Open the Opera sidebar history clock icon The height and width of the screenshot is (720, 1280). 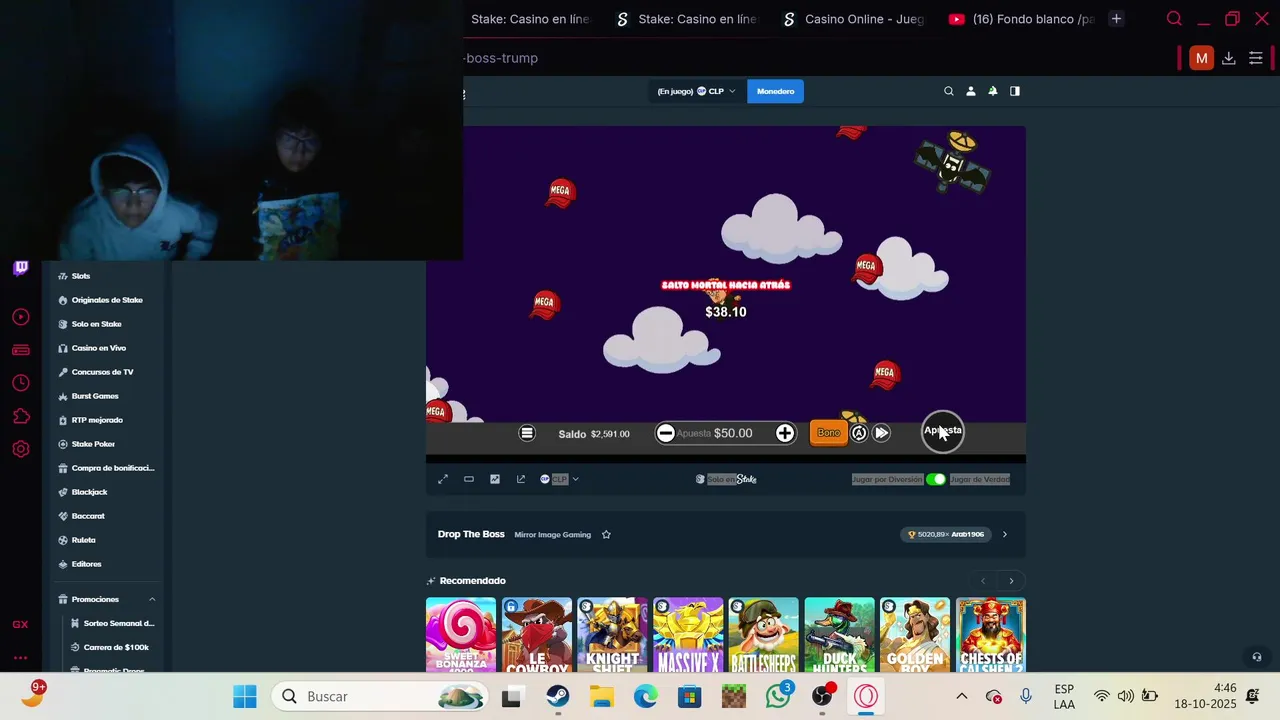click(x=20, y=383)
